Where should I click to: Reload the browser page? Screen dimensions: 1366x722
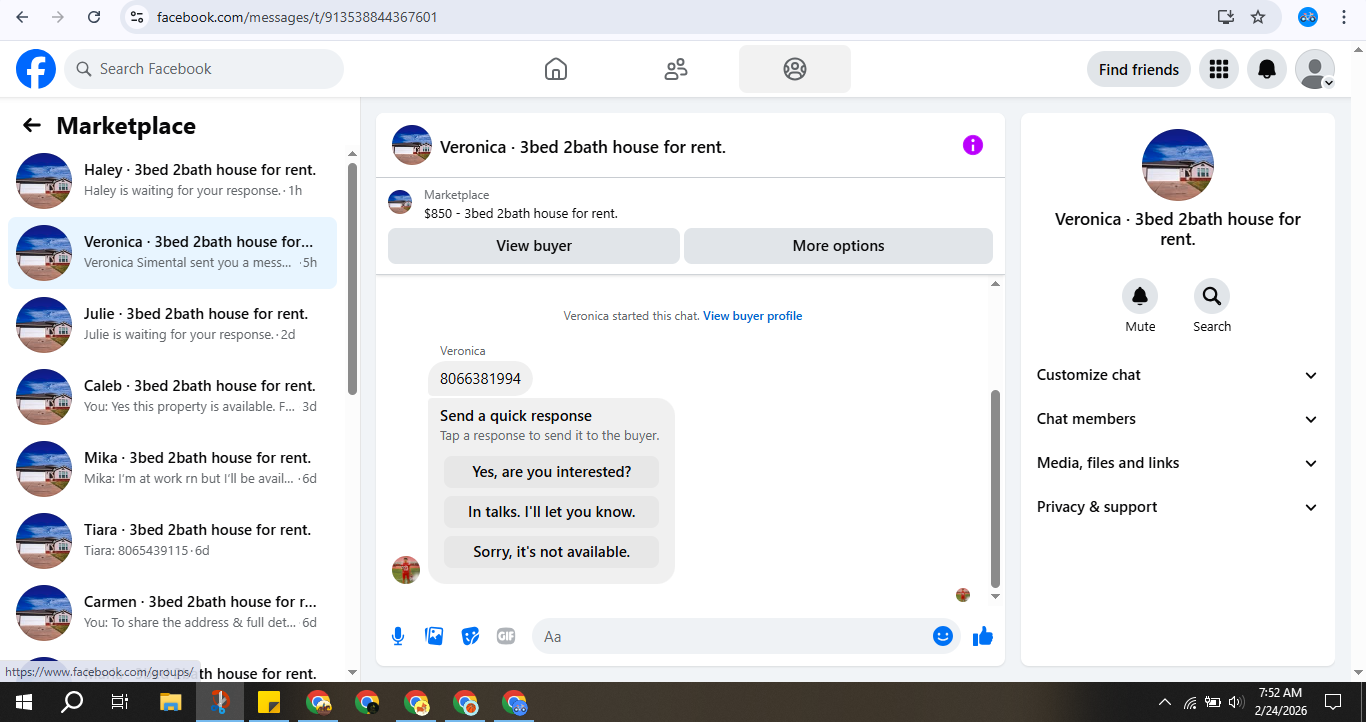coord(94,17)
